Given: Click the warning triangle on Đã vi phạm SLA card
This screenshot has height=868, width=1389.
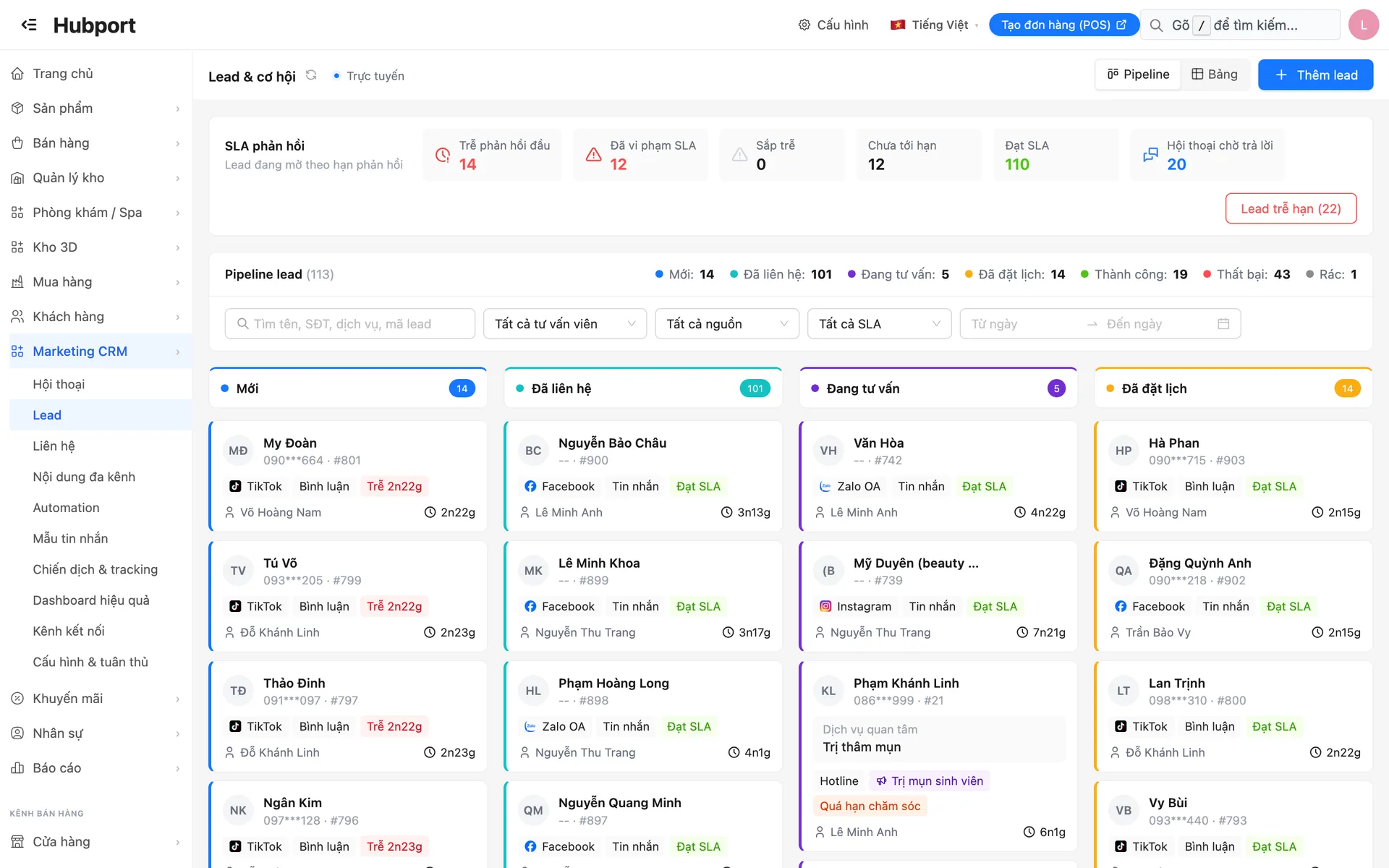Looking at the screenshot, I should tap(593, 155).
